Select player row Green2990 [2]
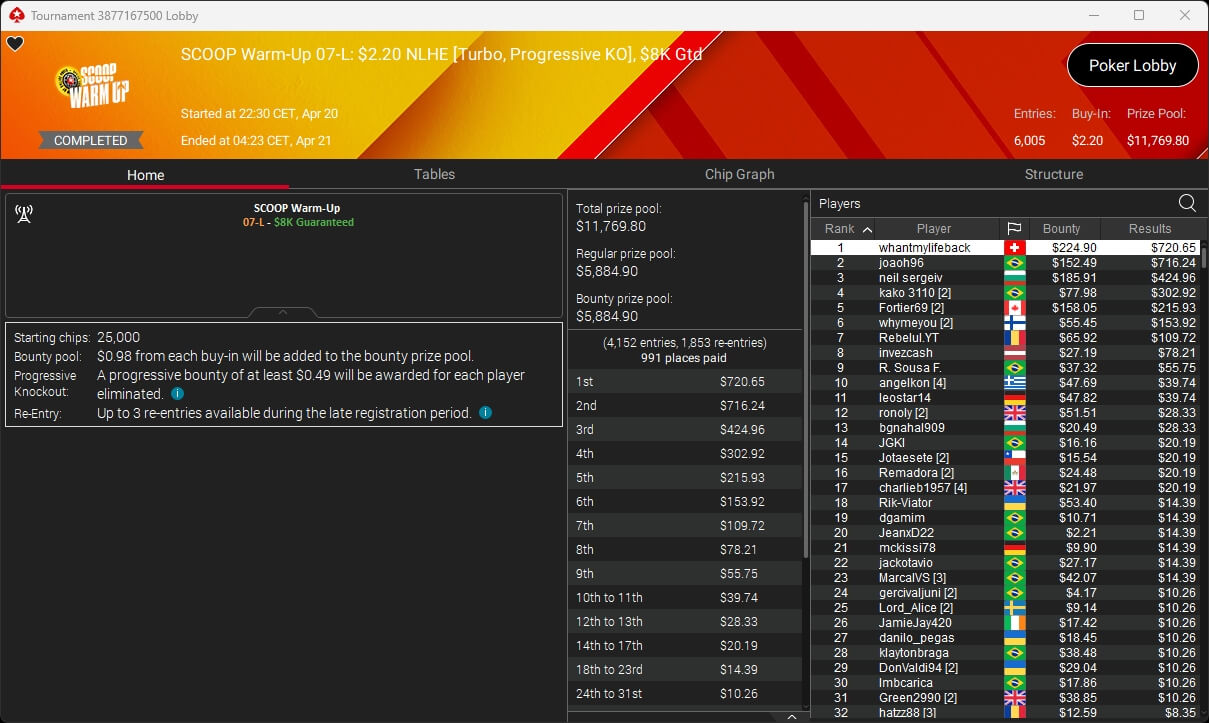Screen dimensions: 1209x723 [1005, 698]
